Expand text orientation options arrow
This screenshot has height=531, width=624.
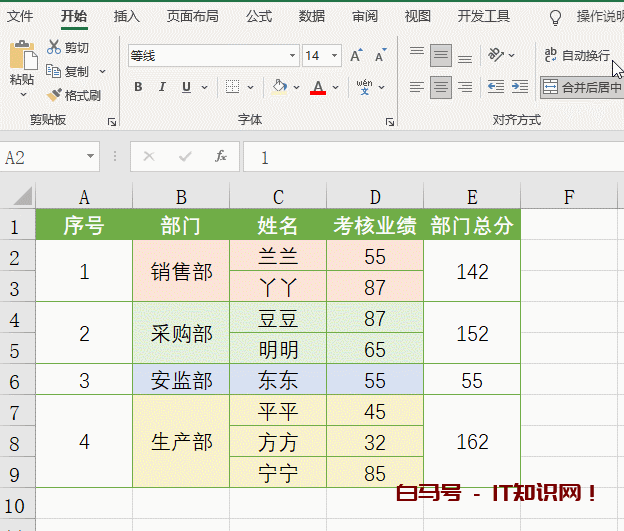tap(512, 55)
